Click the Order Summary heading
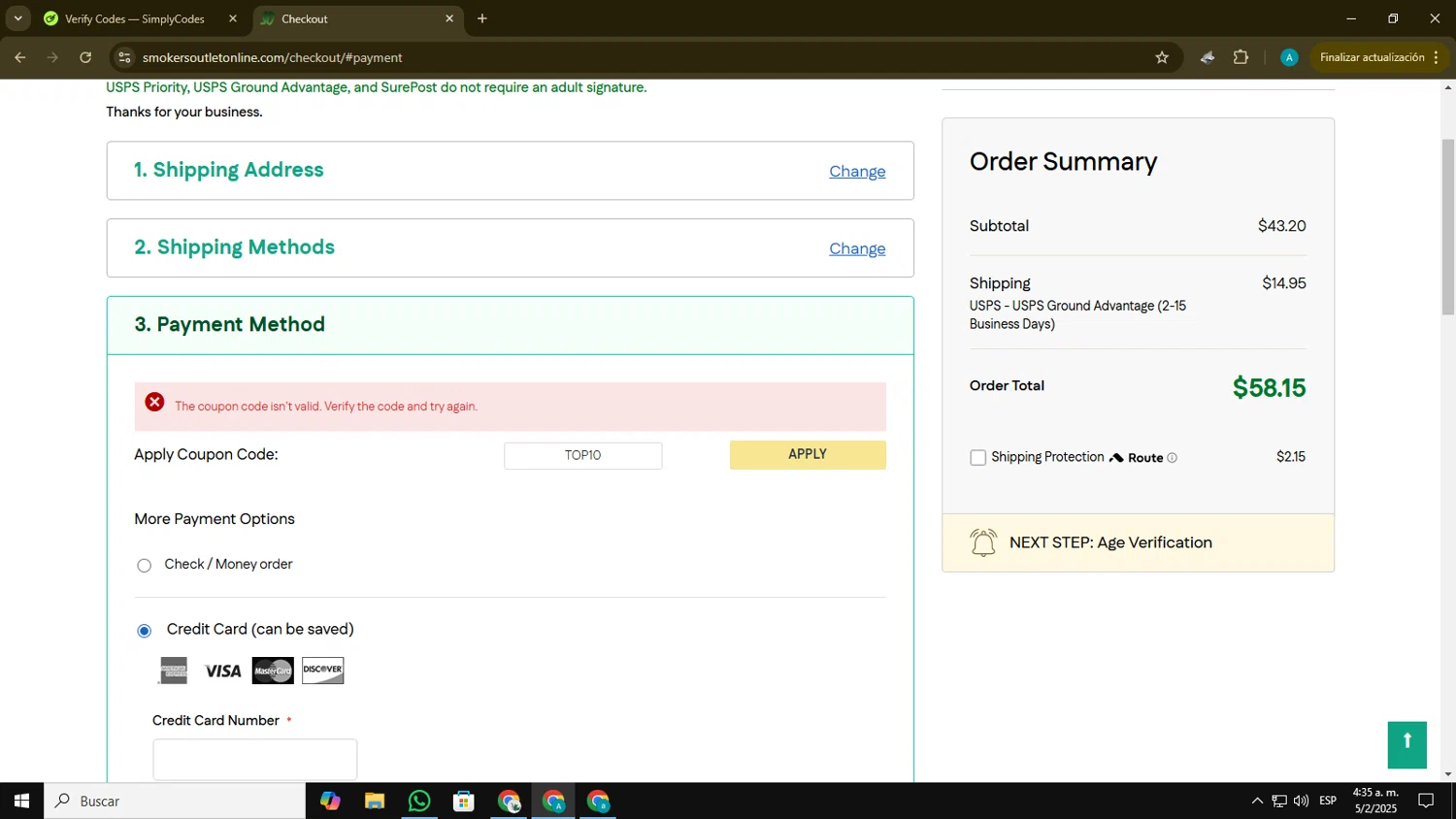This screenshot has width=1456, height=819. [1063, 161]
